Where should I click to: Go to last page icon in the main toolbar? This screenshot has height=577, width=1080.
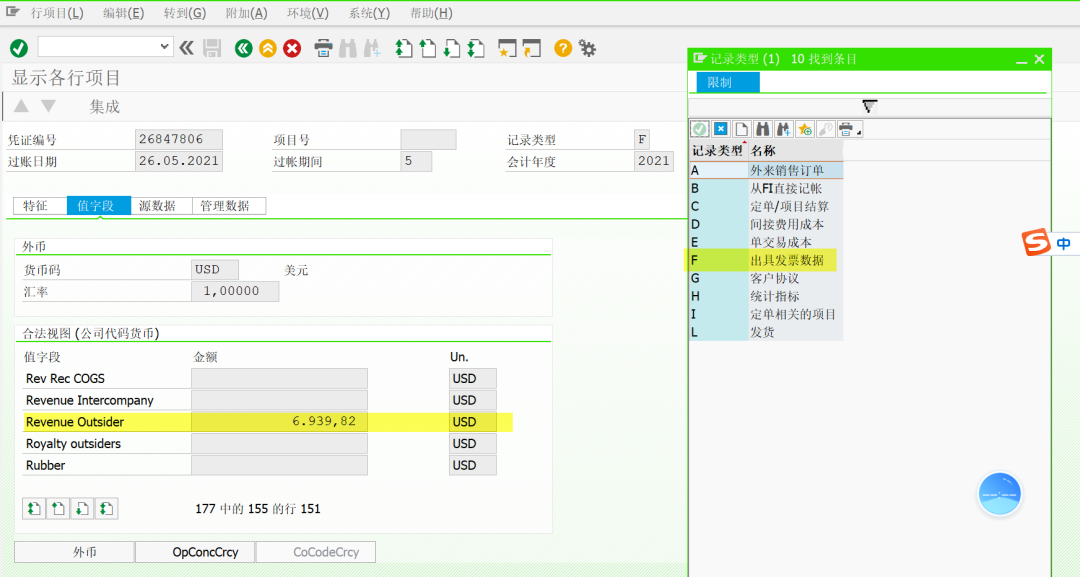click(x=476, y=48)
